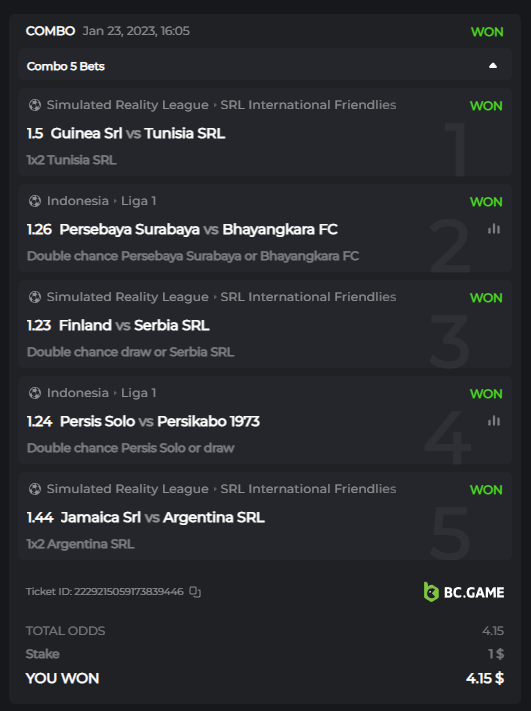Click Liga 1 breadcrumb on Persis Solo bet
531x711 pixels.
pyautogui.click(x=138, y=393)
